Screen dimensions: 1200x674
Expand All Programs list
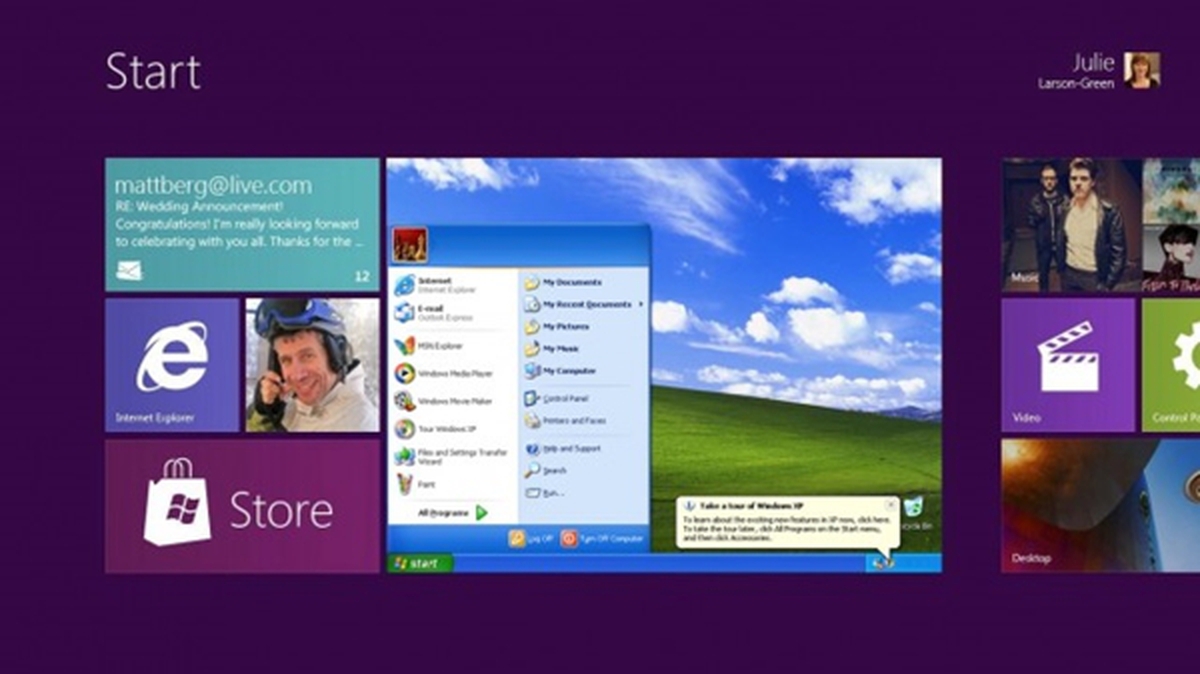(x=452, y=513)
